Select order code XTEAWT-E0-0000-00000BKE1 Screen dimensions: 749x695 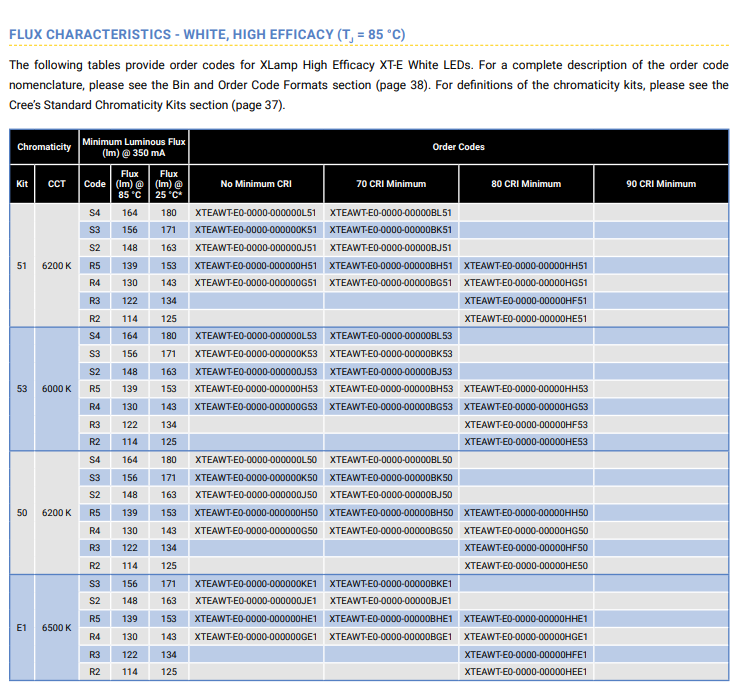click(x=390, y=584)
